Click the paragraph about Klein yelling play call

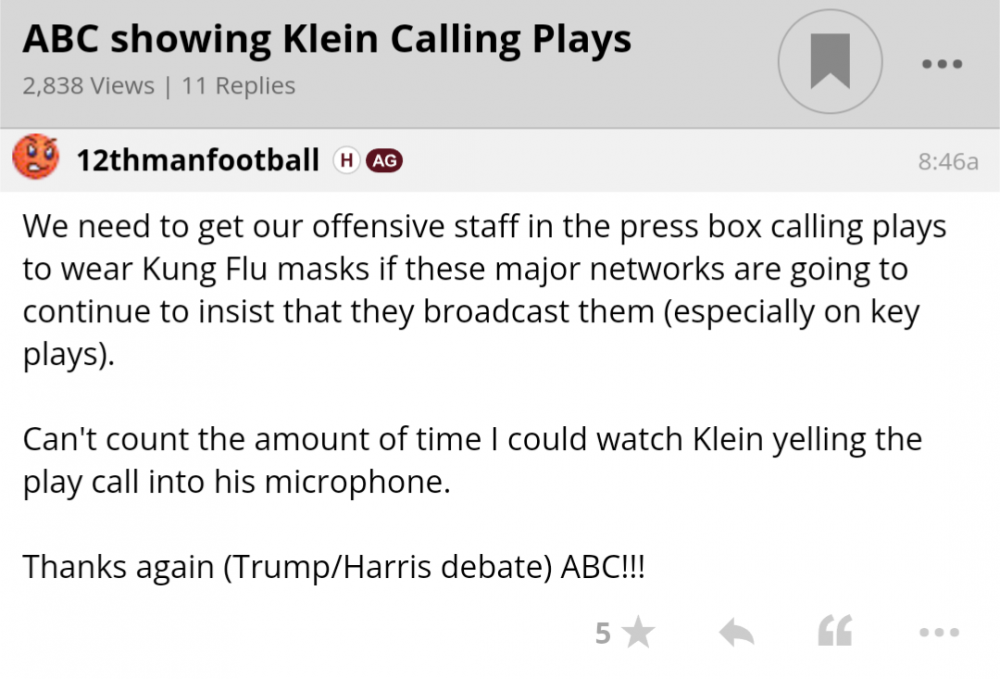470,460
